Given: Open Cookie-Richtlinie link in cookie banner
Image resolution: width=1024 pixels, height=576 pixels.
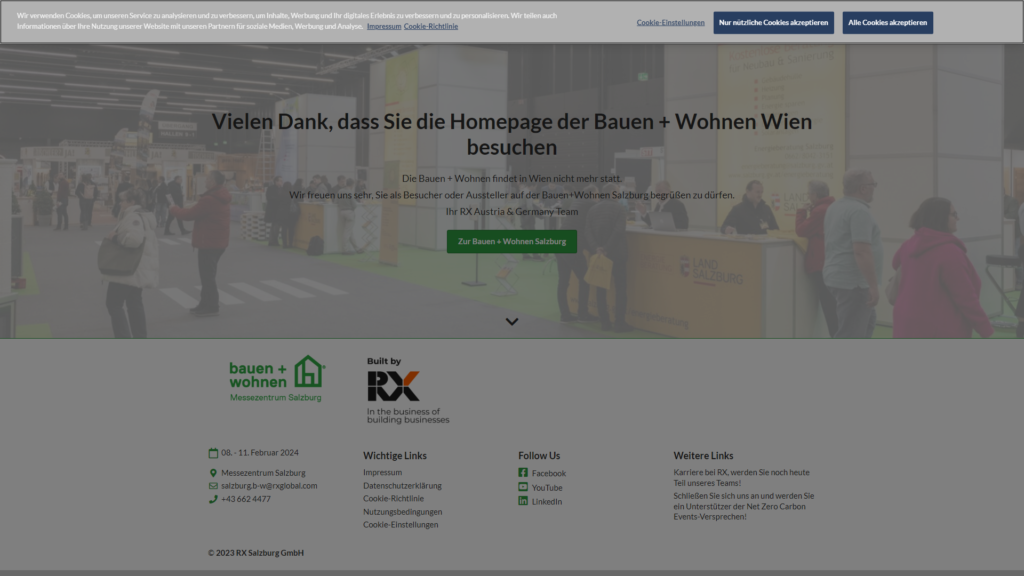Looking at the screenshot, I should tap(430, 26).
